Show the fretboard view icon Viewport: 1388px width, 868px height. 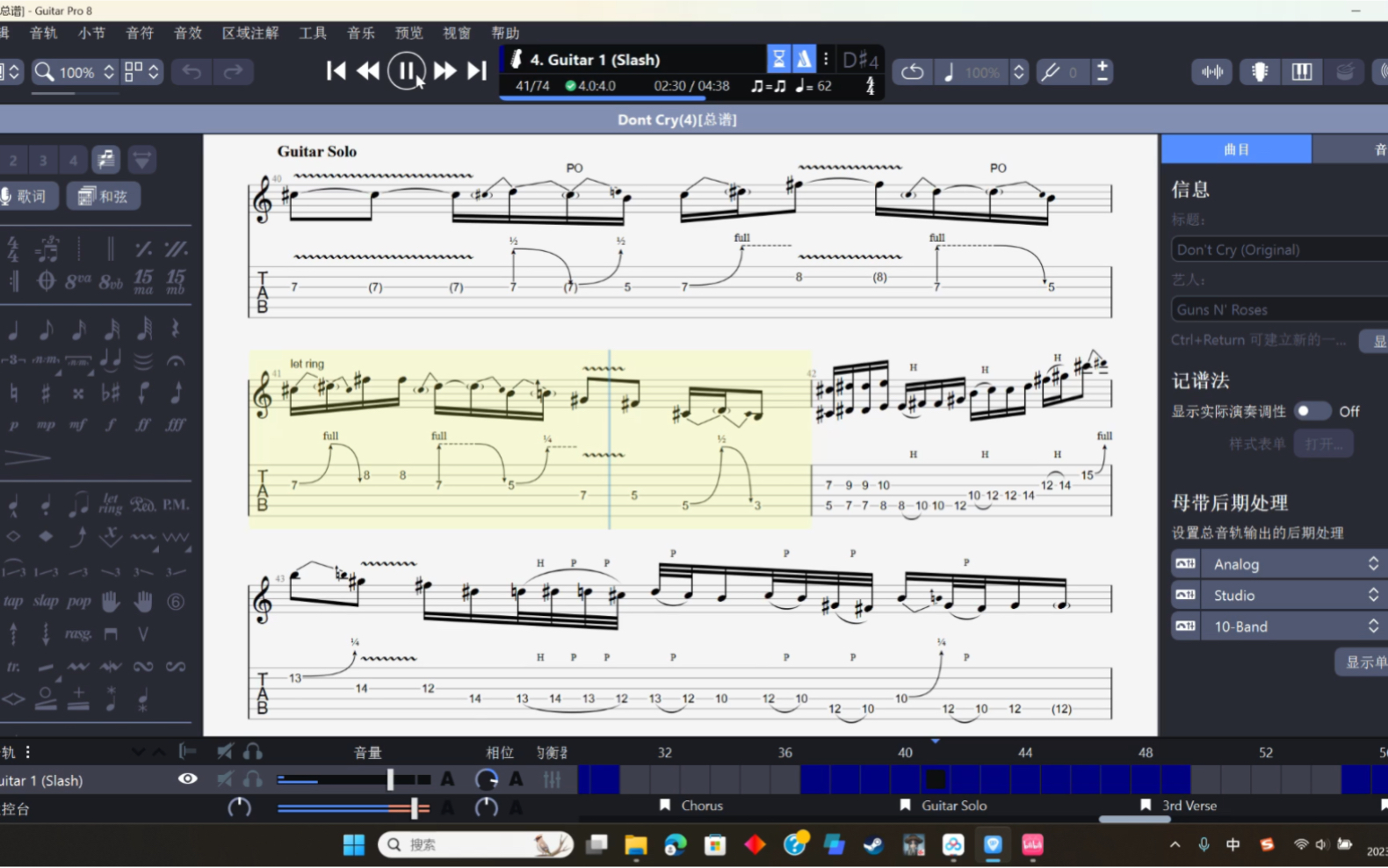click(1260, 72)
